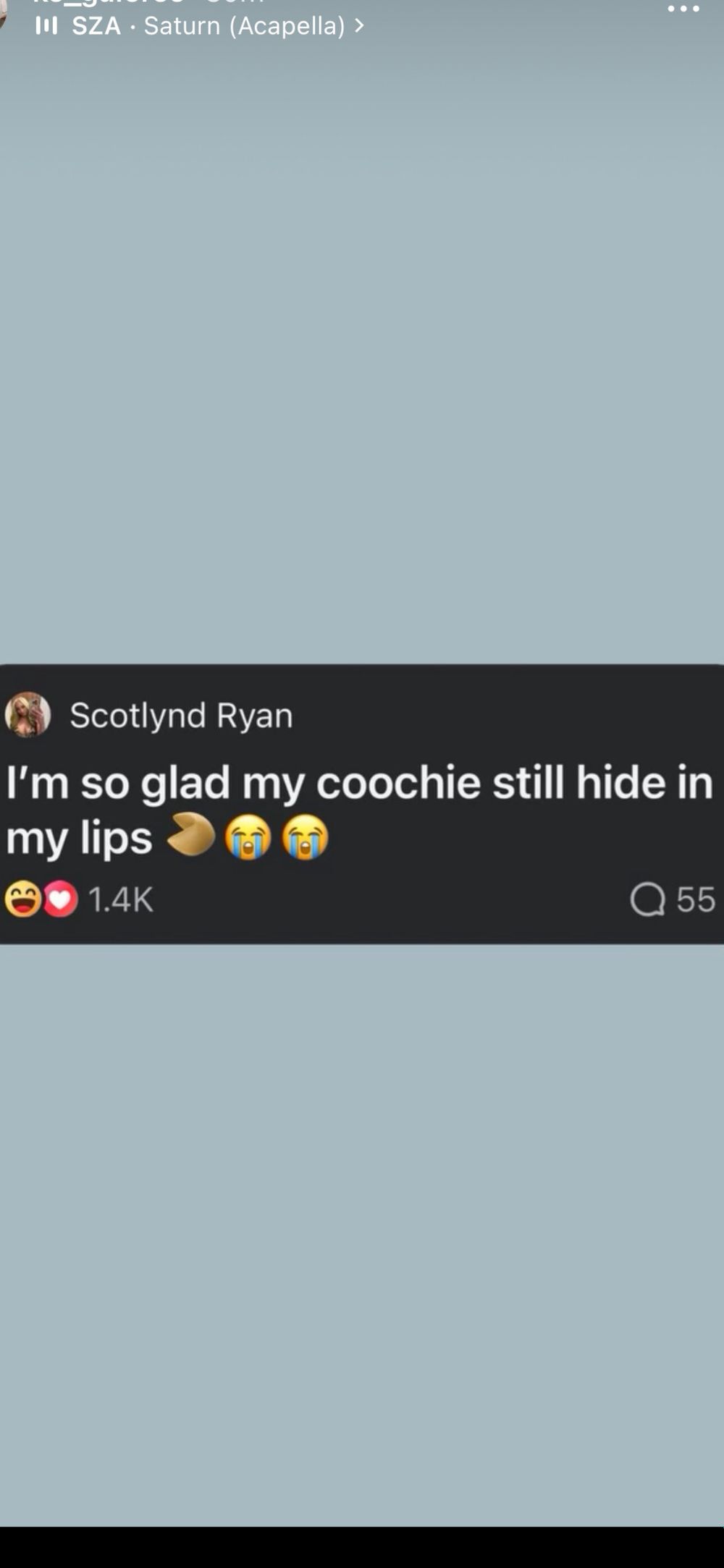Image resolution: width=724 pixels, height=1568 pixels.
Task: Open Scotlynd Ryan's profile picture
Action: coord(28,715)
